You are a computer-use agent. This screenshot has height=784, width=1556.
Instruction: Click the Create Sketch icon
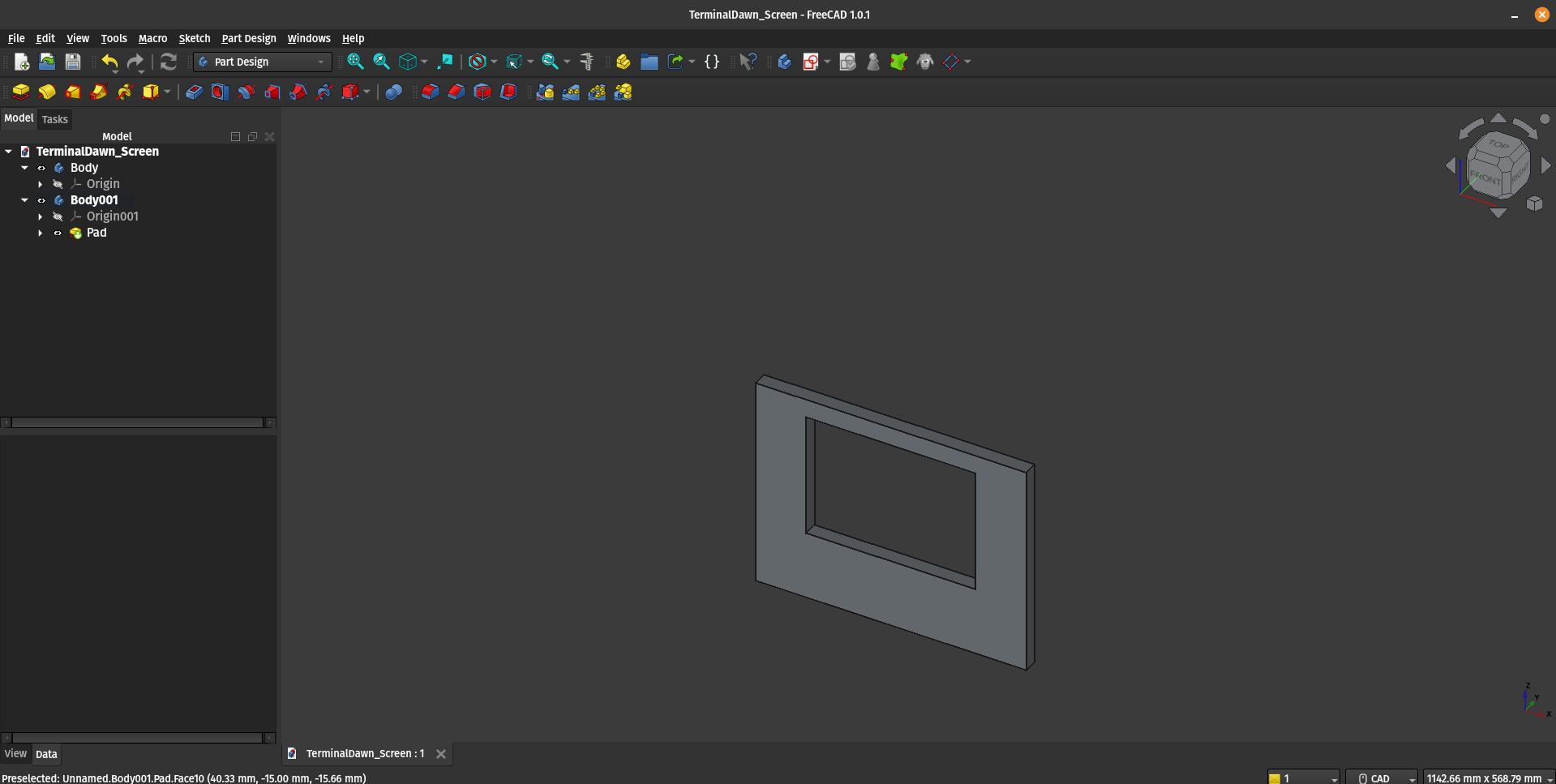click(810, 62)
